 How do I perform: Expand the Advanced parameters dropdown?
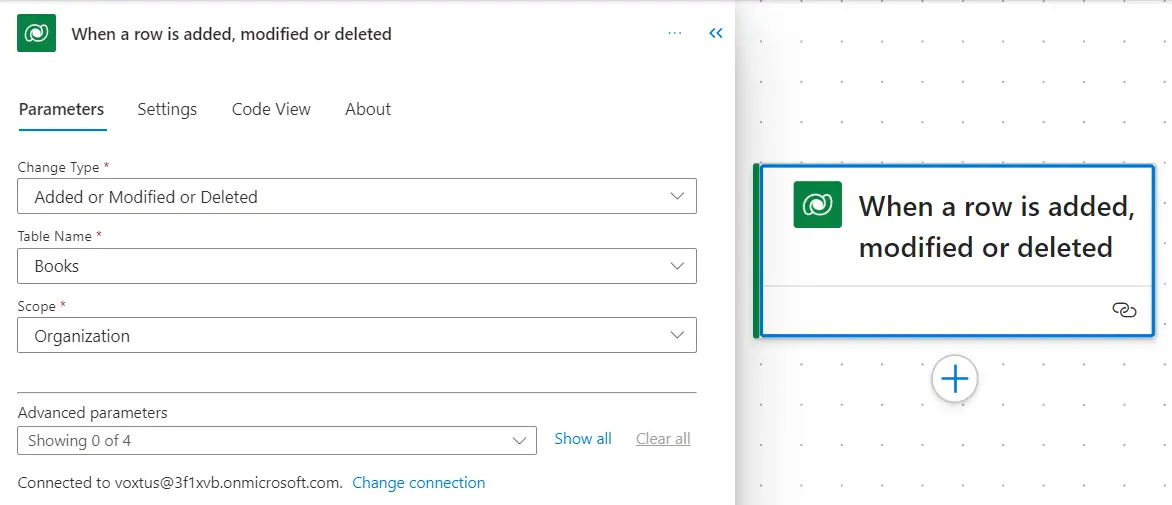click(277, 440)
